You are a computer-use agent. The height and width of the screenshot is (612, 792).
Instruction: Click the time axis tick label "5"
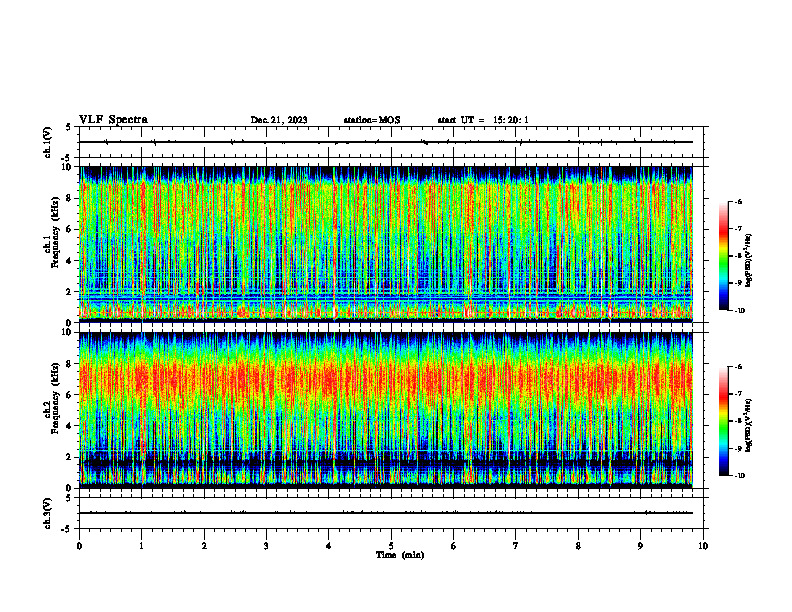(x=391, y=546)
